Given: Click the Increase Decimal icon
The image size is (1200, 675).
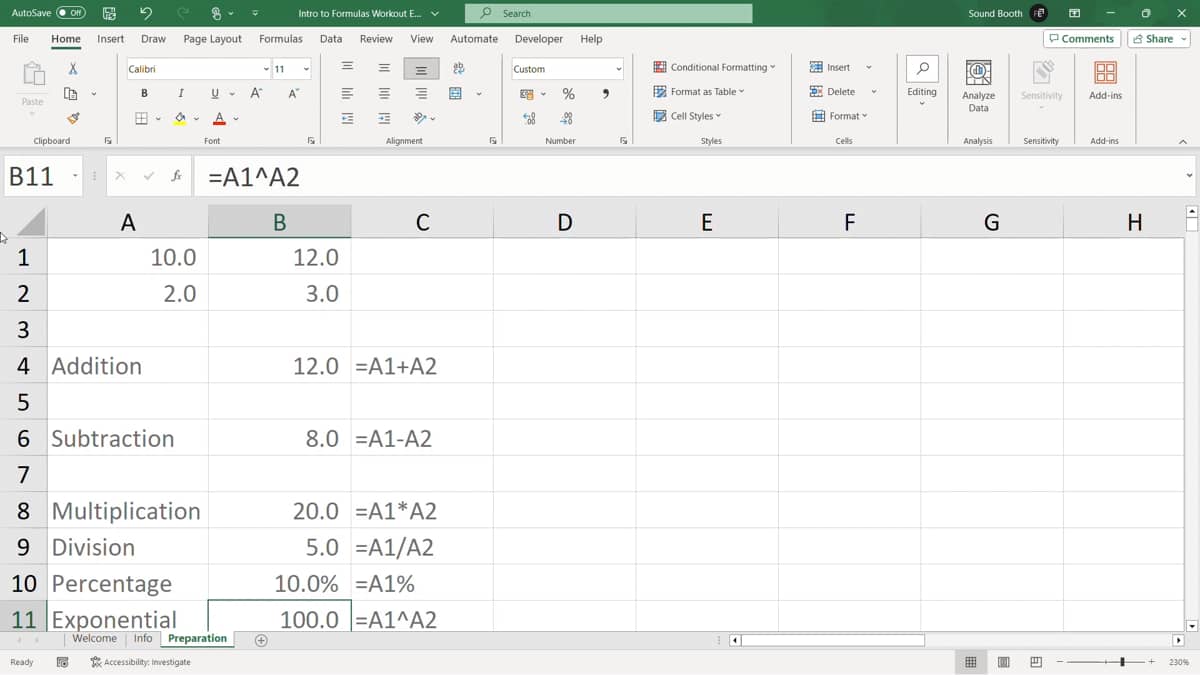Looking at the screenshot, I should [x=529, y=118].
